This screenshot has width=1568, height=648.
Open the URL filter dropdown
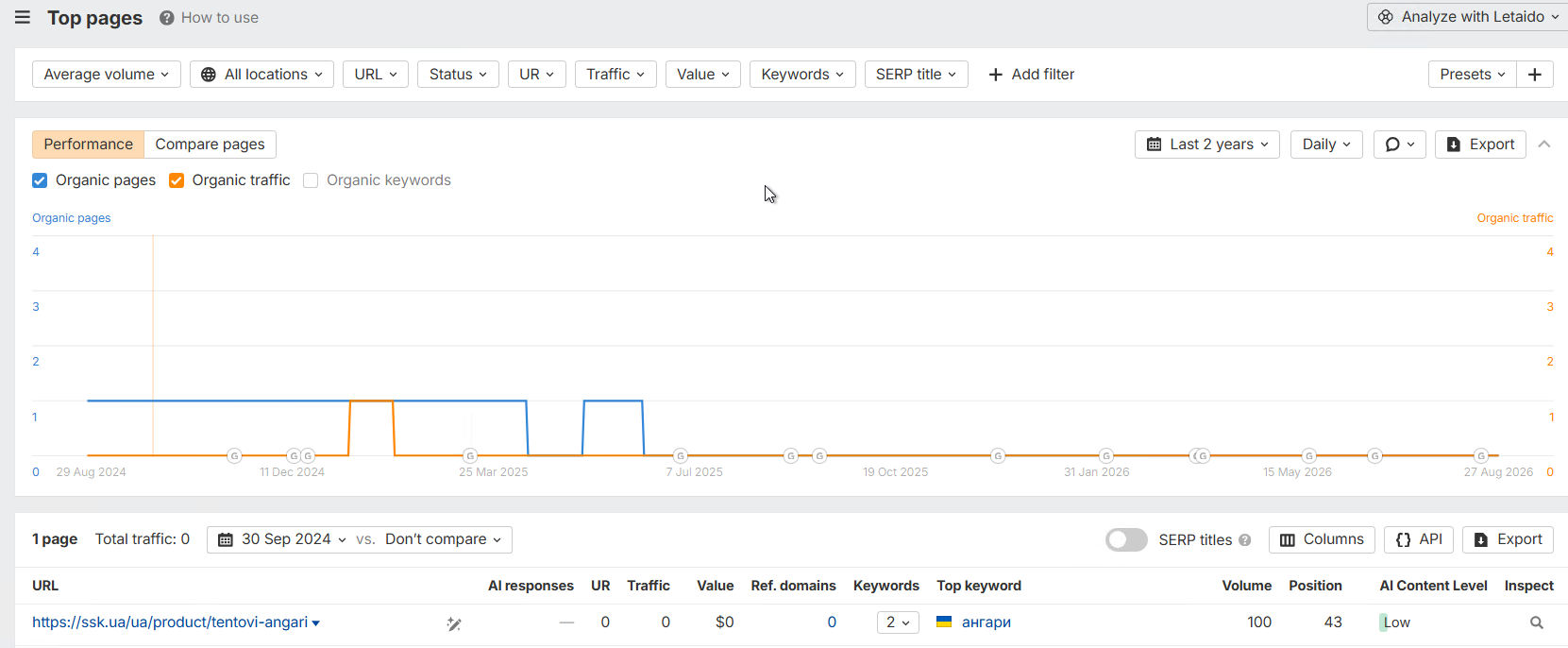point(376,75)
